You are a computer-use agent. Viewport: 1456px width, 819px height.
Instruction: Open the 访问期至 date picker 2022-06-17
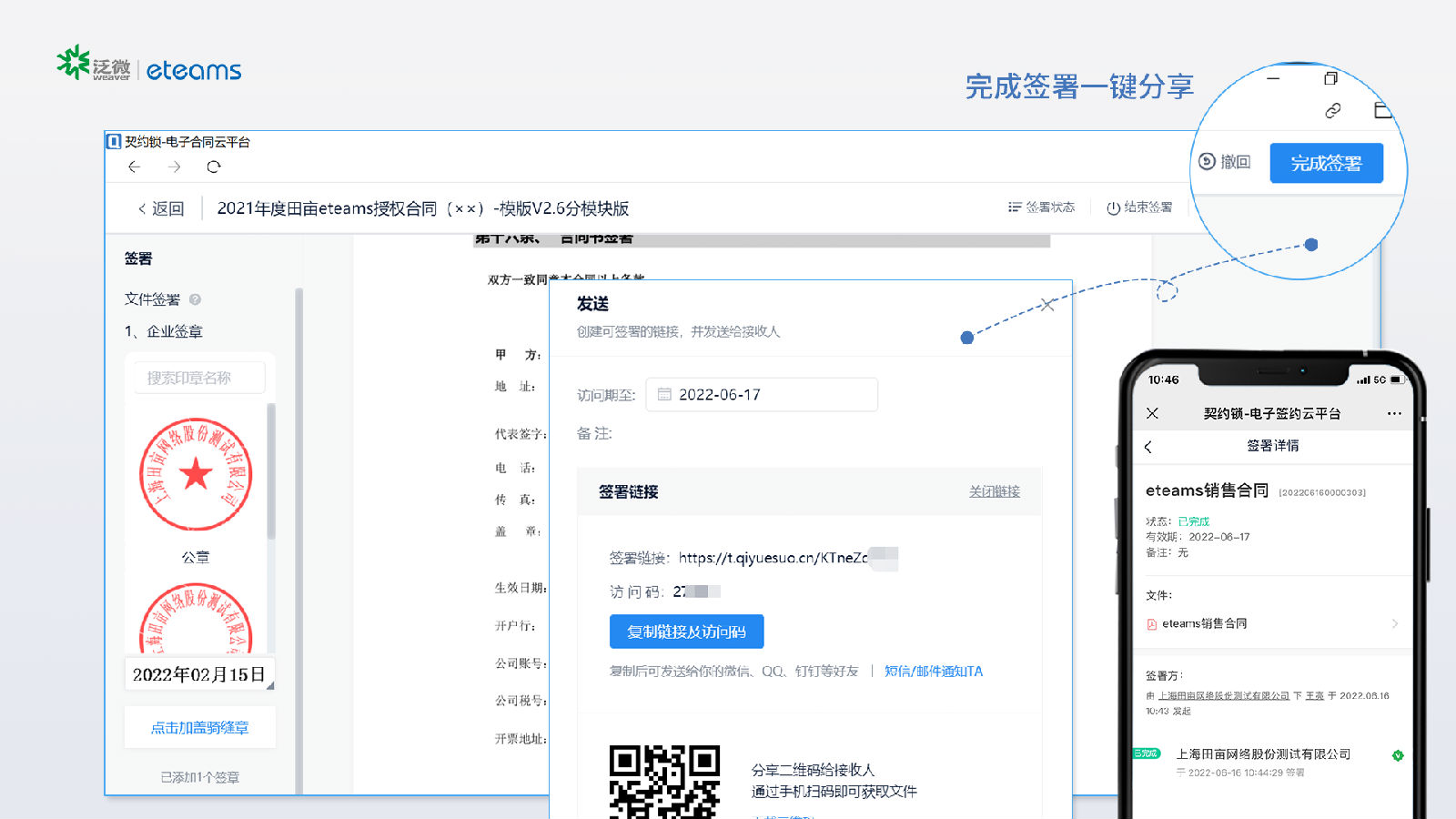762,395
